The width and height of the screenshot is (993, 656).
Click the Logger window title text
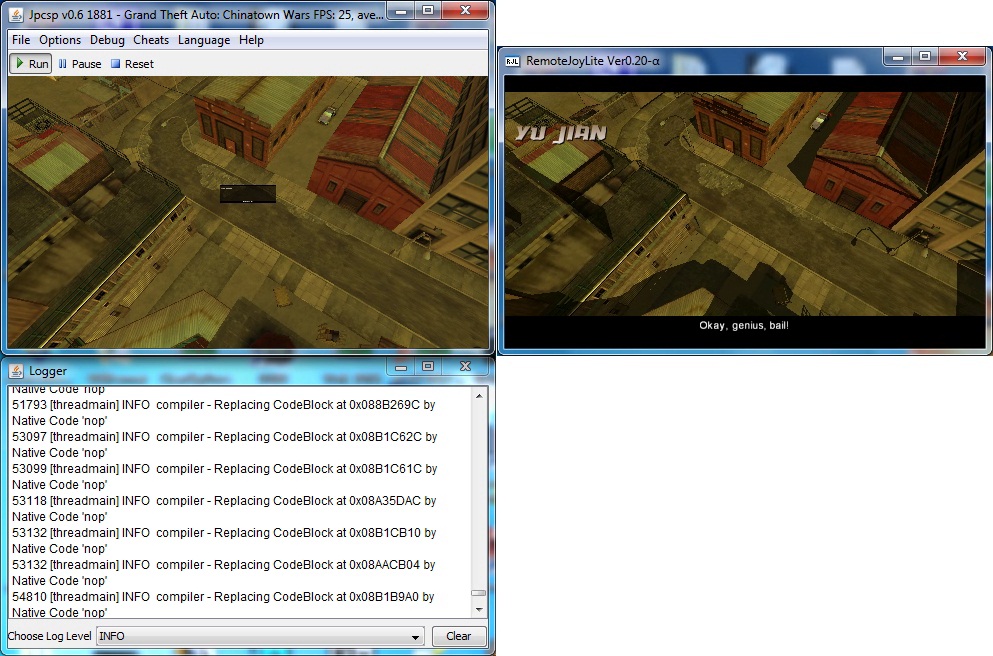(48, 371)
